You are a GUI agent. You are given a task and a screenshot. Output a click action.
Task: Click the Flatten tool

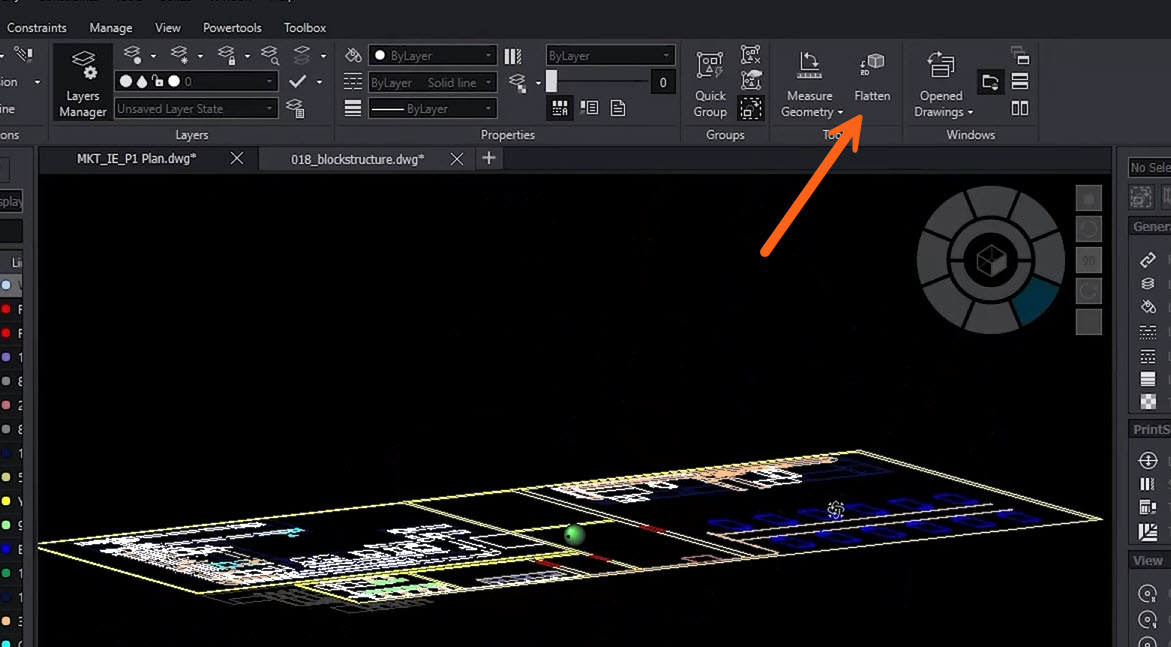click(872, 79)
